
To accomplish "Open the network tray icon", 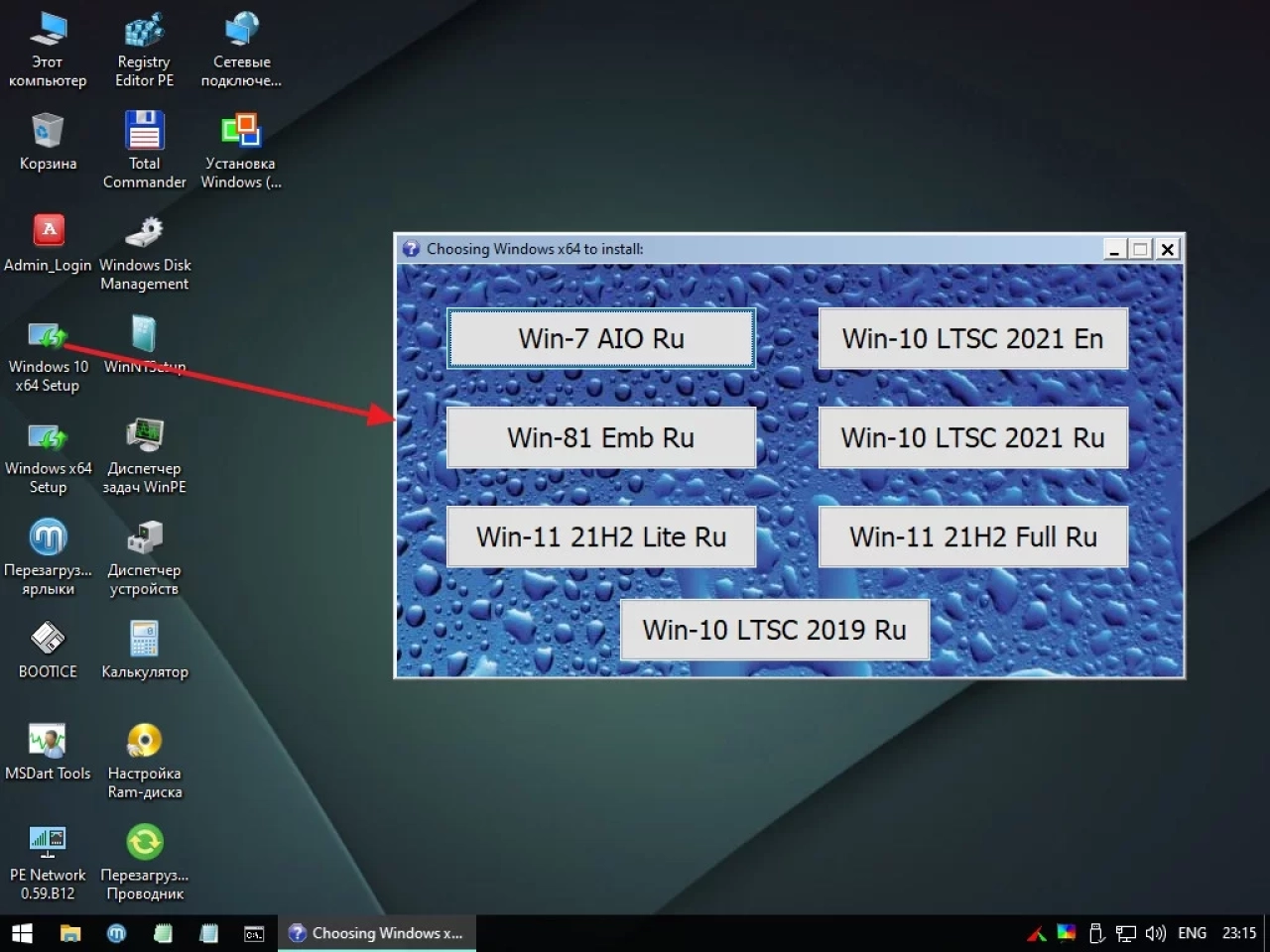I will pyautogui.click(x=1126, y=933).
